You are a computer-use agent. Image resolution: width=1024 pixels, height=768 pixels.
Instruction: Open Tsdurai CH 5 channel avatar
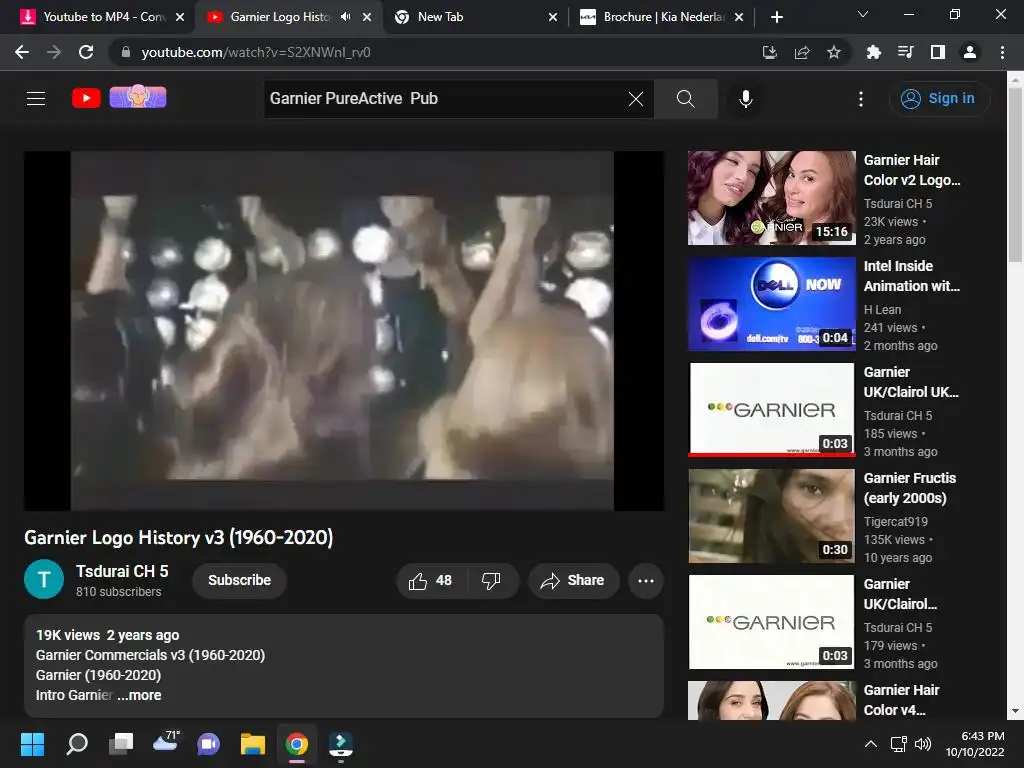pos(44,579)
